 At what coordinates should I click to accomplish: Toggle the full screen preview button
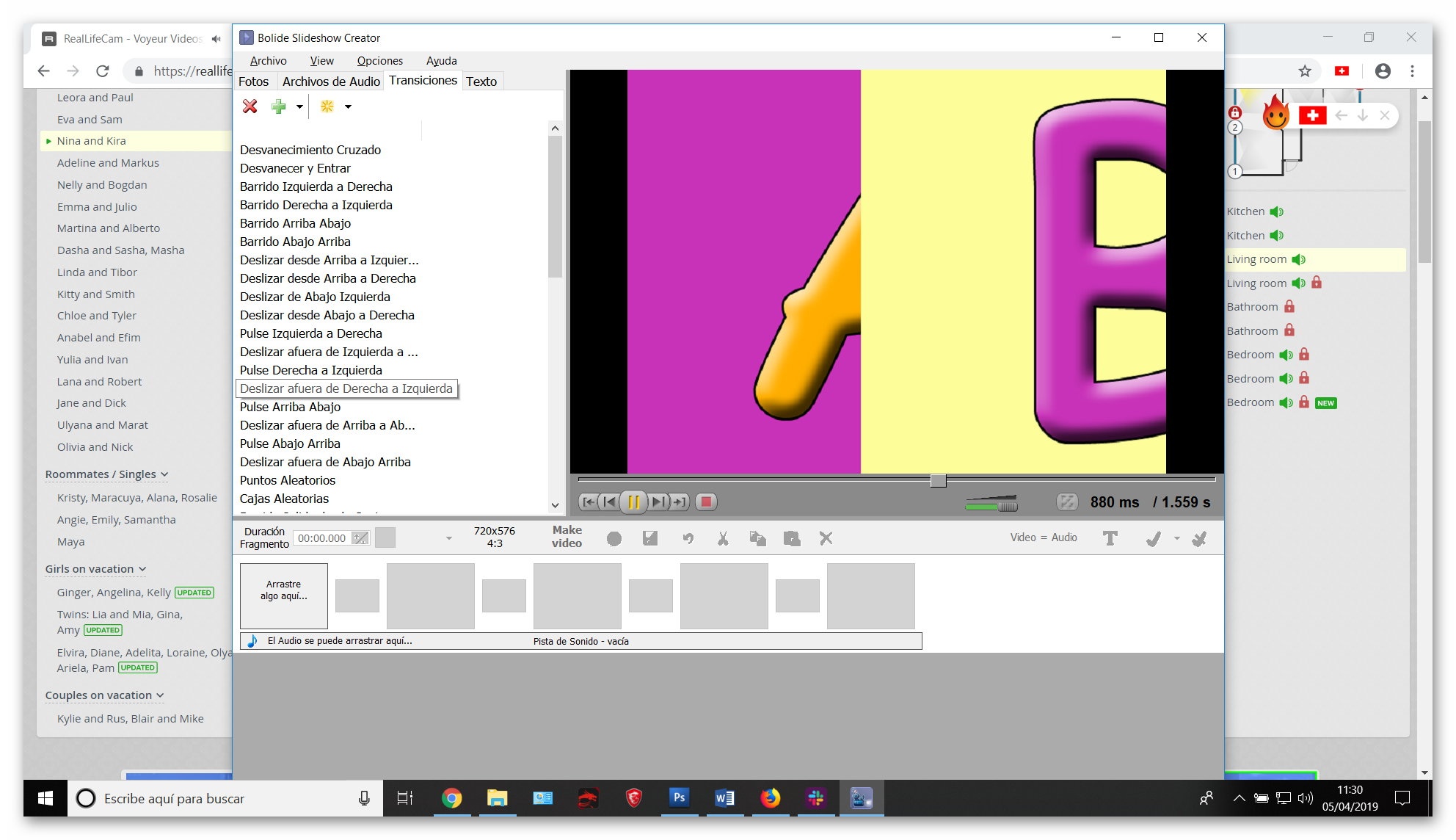(x=1066, y=502)
